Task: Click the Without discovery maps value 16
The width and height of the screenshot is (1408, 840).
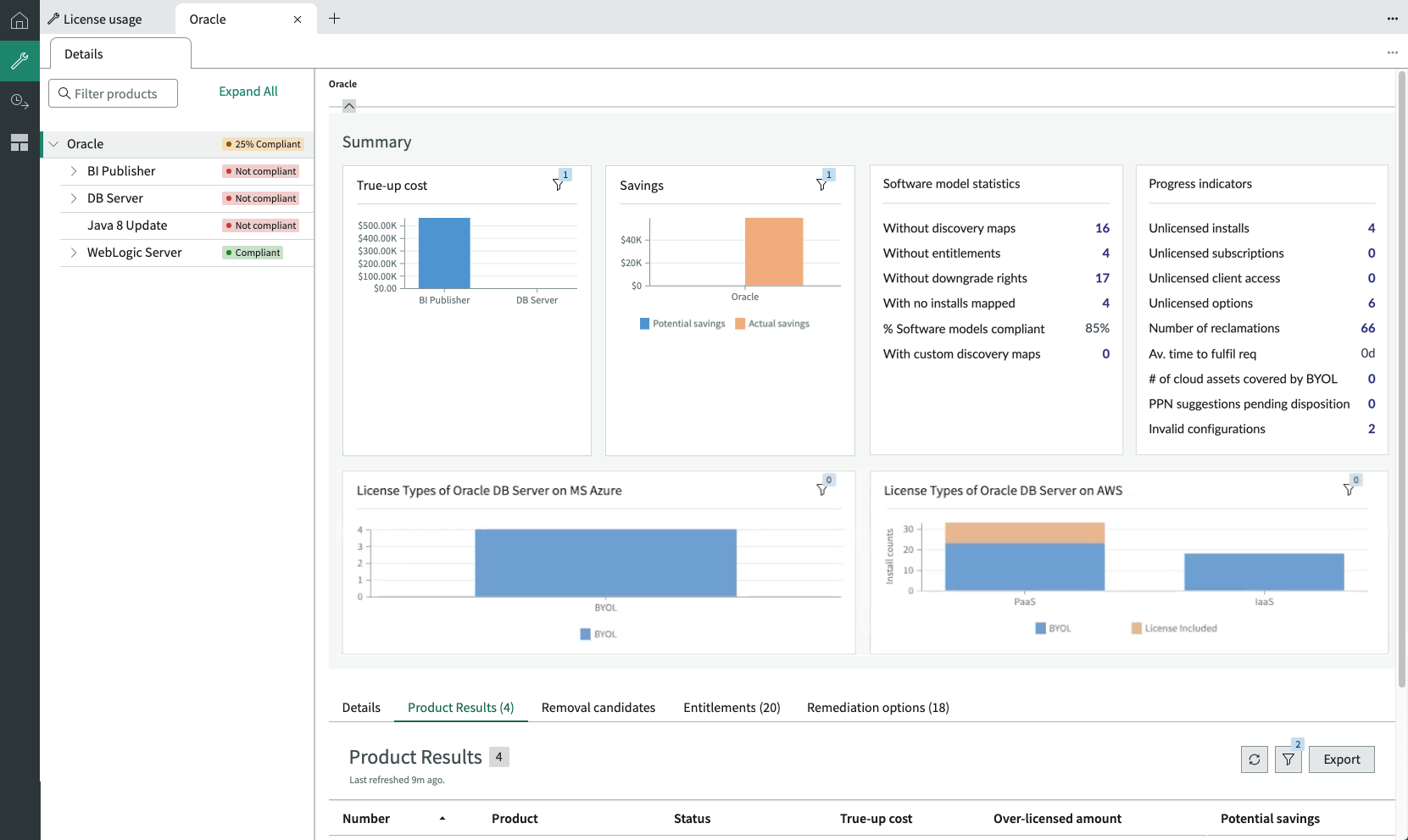Action: [x=1102, y=228]
